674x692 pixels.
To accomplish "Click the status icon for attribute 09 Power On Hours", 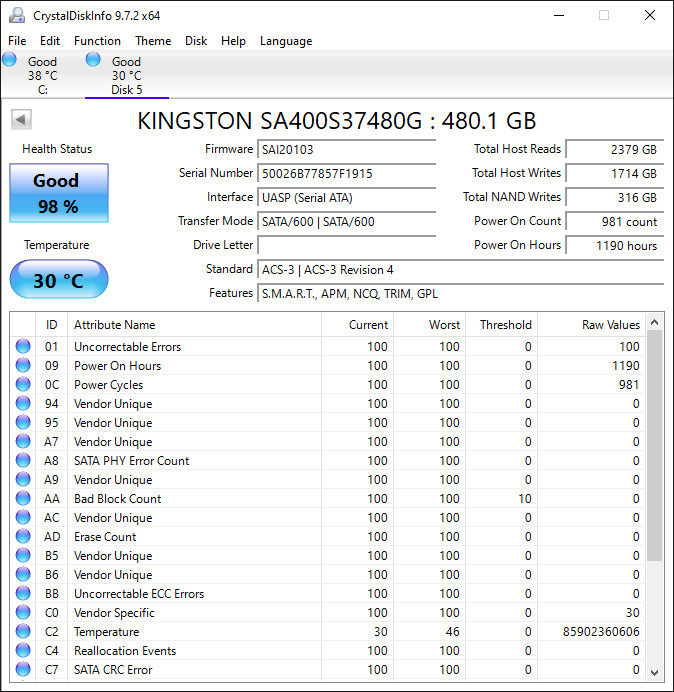I will click(x=23, y=365).
